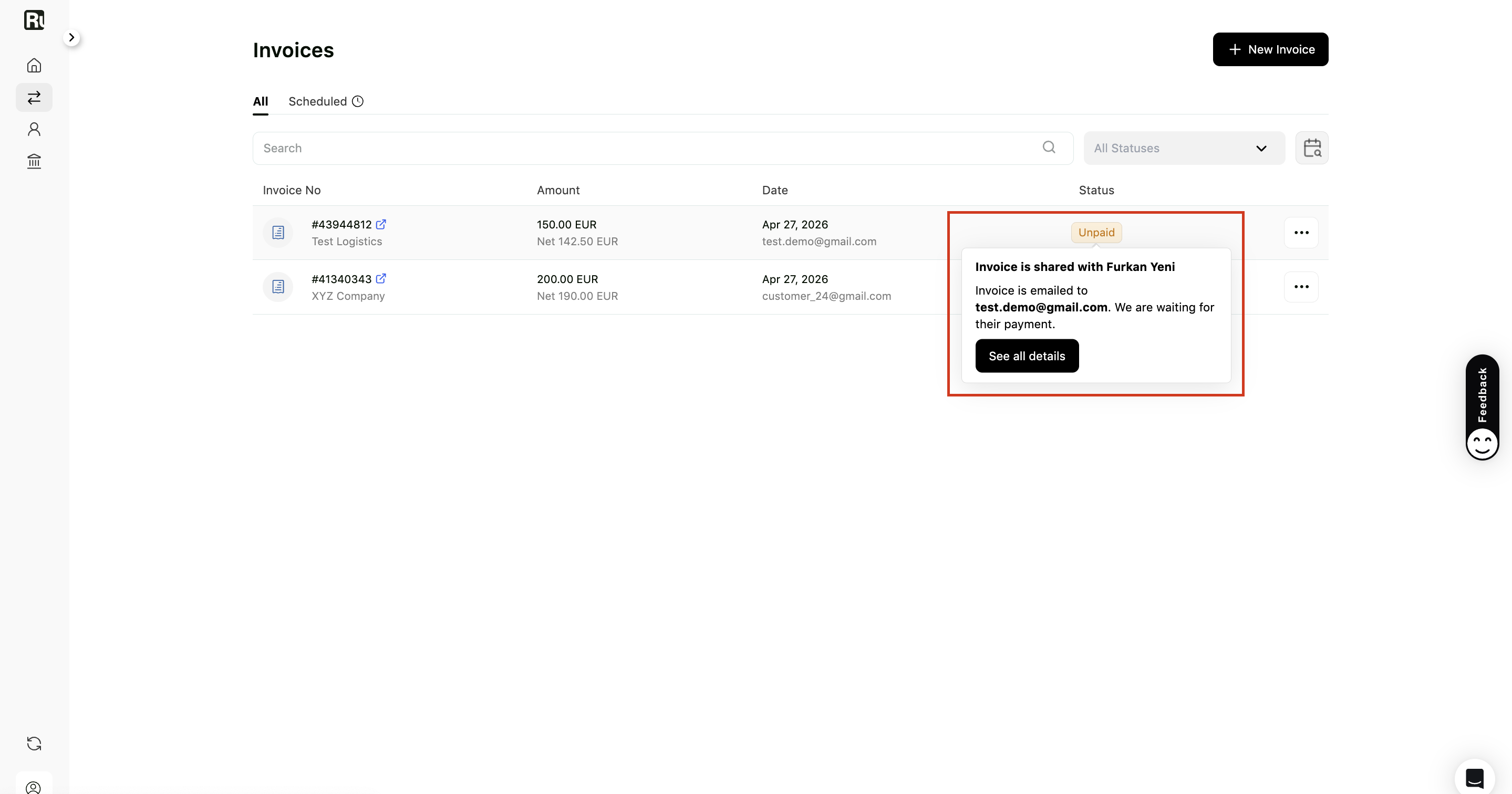Open external link for invoice #43944812
The image size is (1512, 794).
tap(381, 224)
